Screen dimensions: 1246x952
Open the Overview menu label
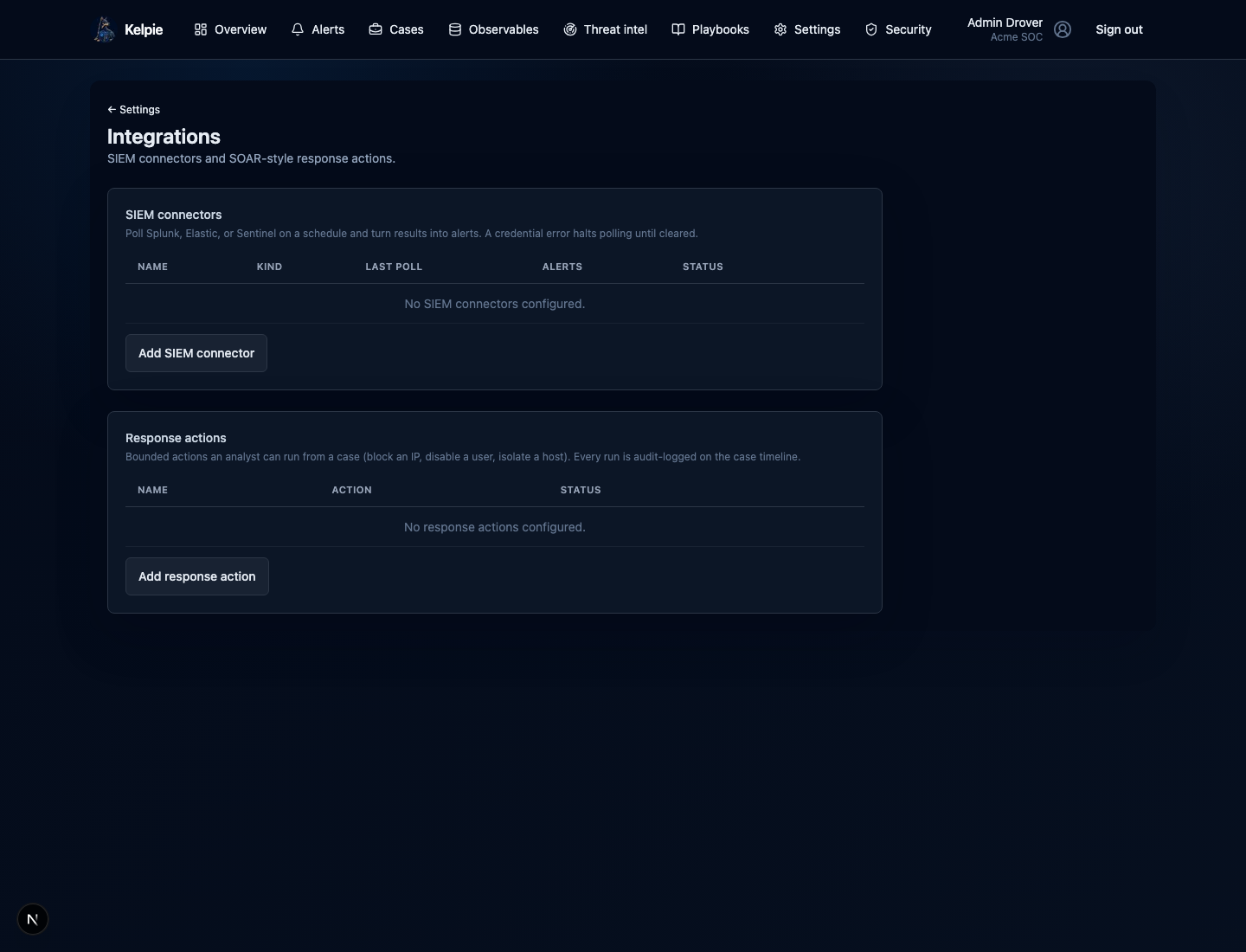pyautogui.click(x=241, y=29)
